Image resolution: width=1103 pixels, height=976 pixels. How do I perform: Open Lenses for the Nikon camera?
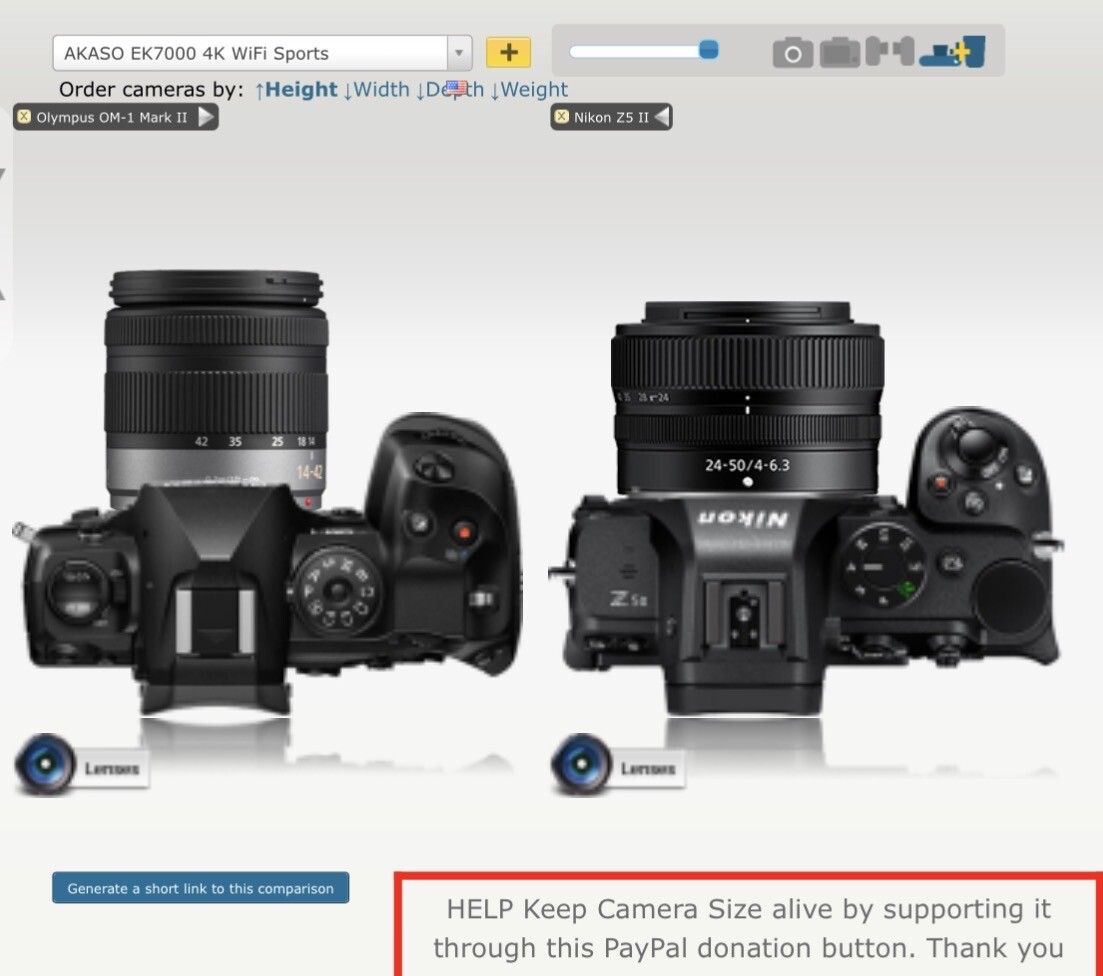click(x=617, y=765)
